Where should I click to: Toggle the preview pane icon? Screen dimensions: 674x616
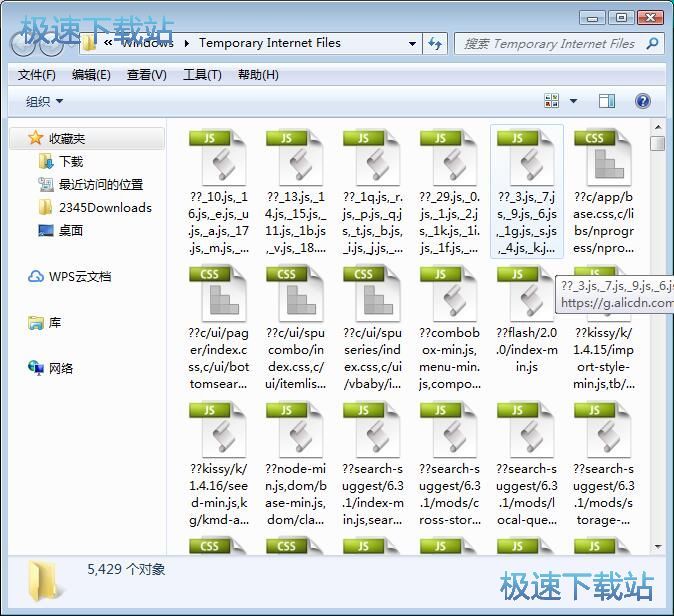tap(607, 101)
